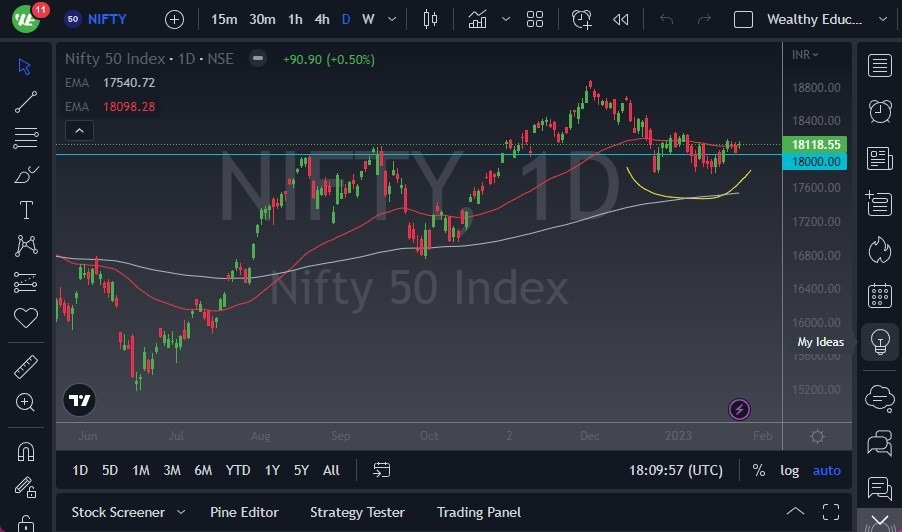Undo the last chart action
Viewport: 902px width, 532px height.
(x=666, y=20)
